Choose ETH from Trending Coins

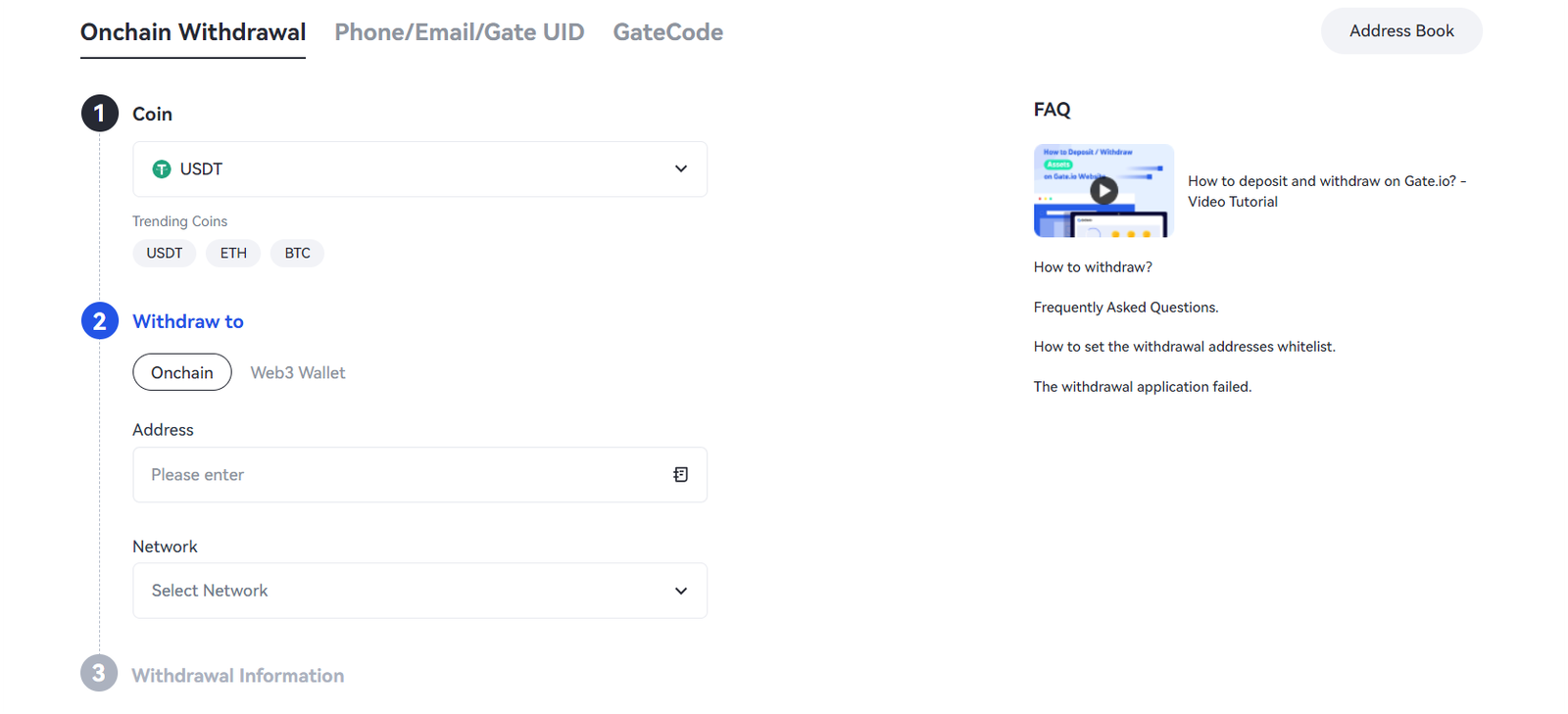(x=233, y=253)
